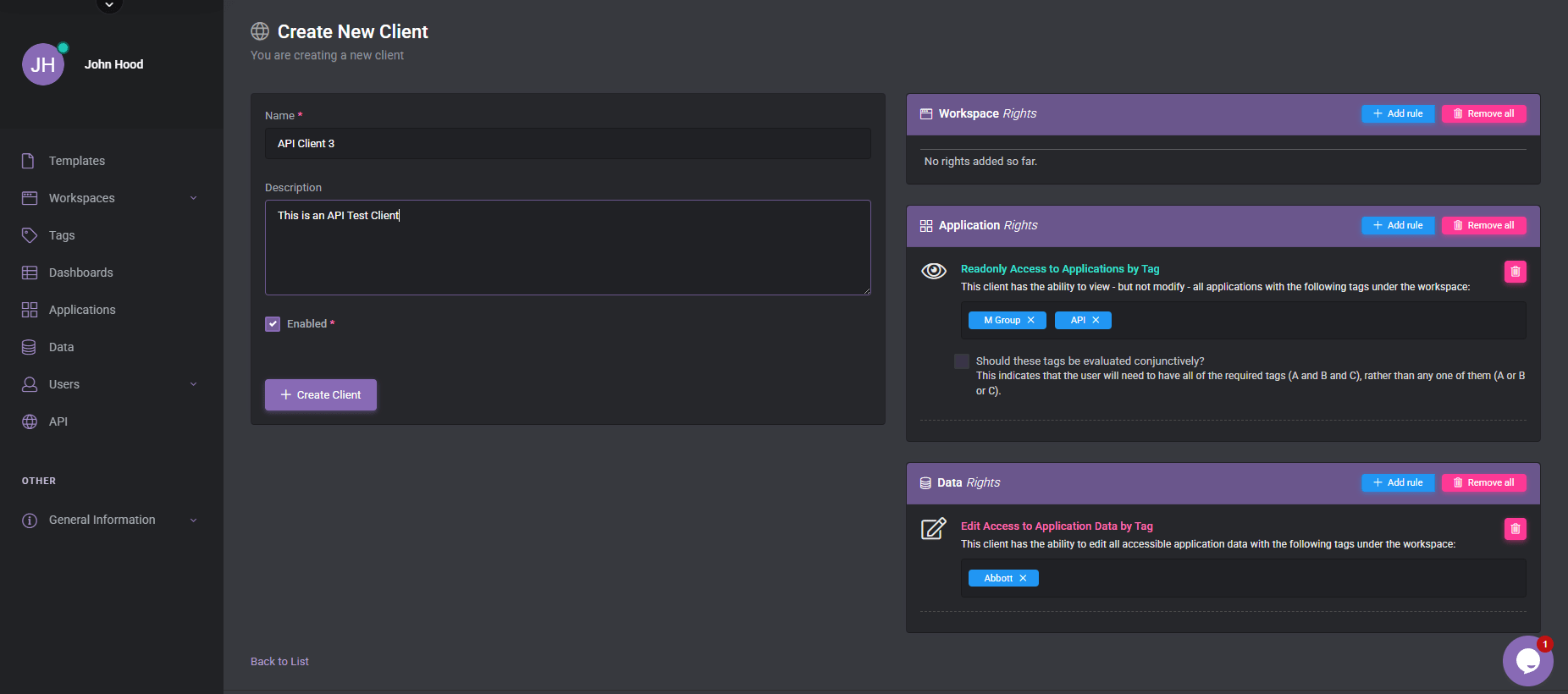1568x694 pixels.
Task: Remove all Data Rights rules
Action: point(1483,482)
